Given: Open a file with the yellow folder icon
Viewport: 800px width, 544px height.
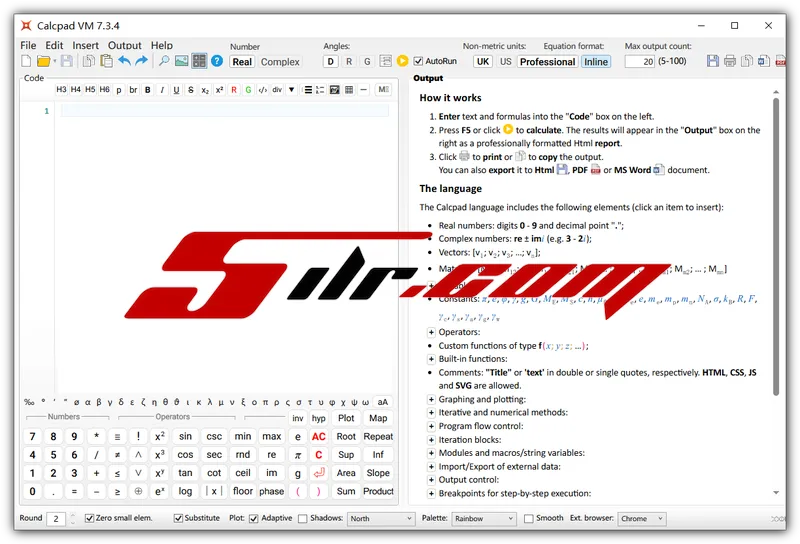Looking at the screenshot, I should [x=43, y=61].
